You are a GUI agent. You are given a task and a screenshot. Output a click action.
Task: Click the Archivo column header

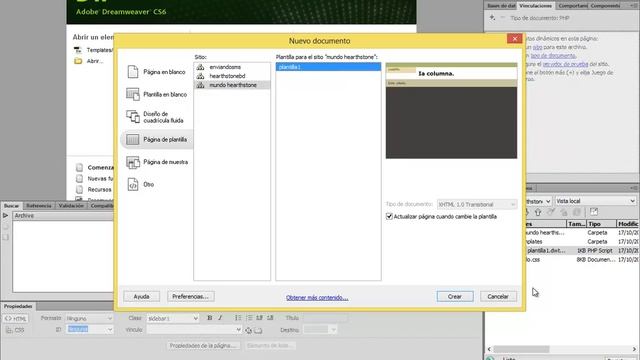(x=63, y=216)
